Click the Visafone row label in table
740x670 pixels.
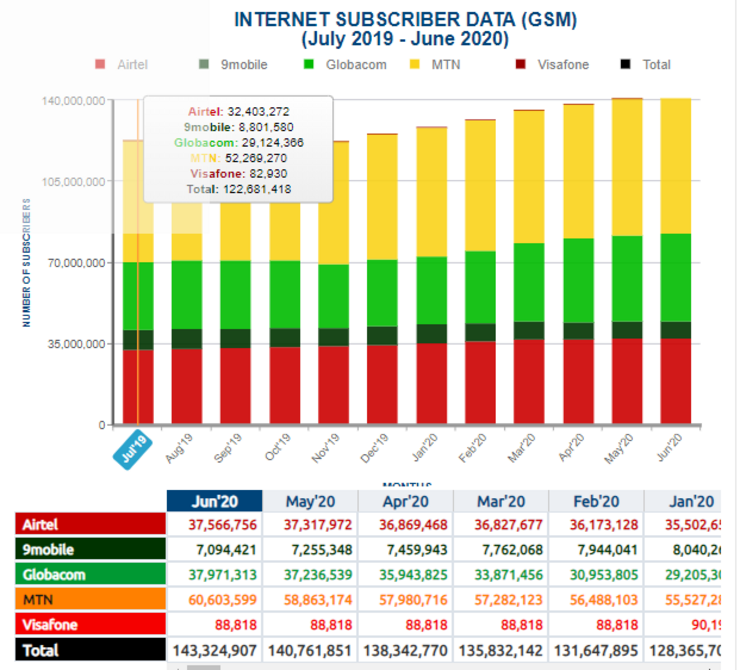[x=91, y=624]
